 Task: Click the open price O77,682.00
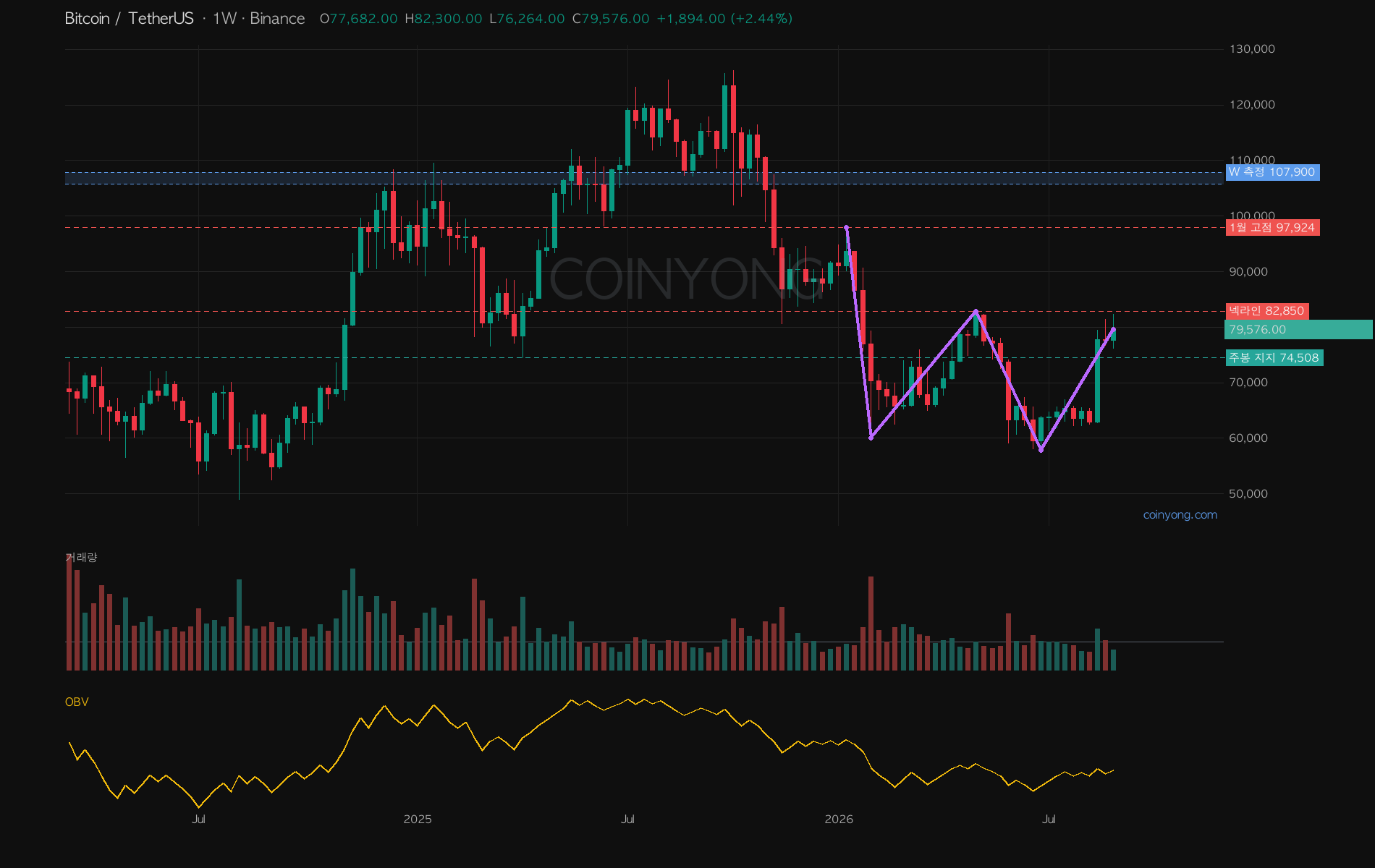(x=359, y=19)
